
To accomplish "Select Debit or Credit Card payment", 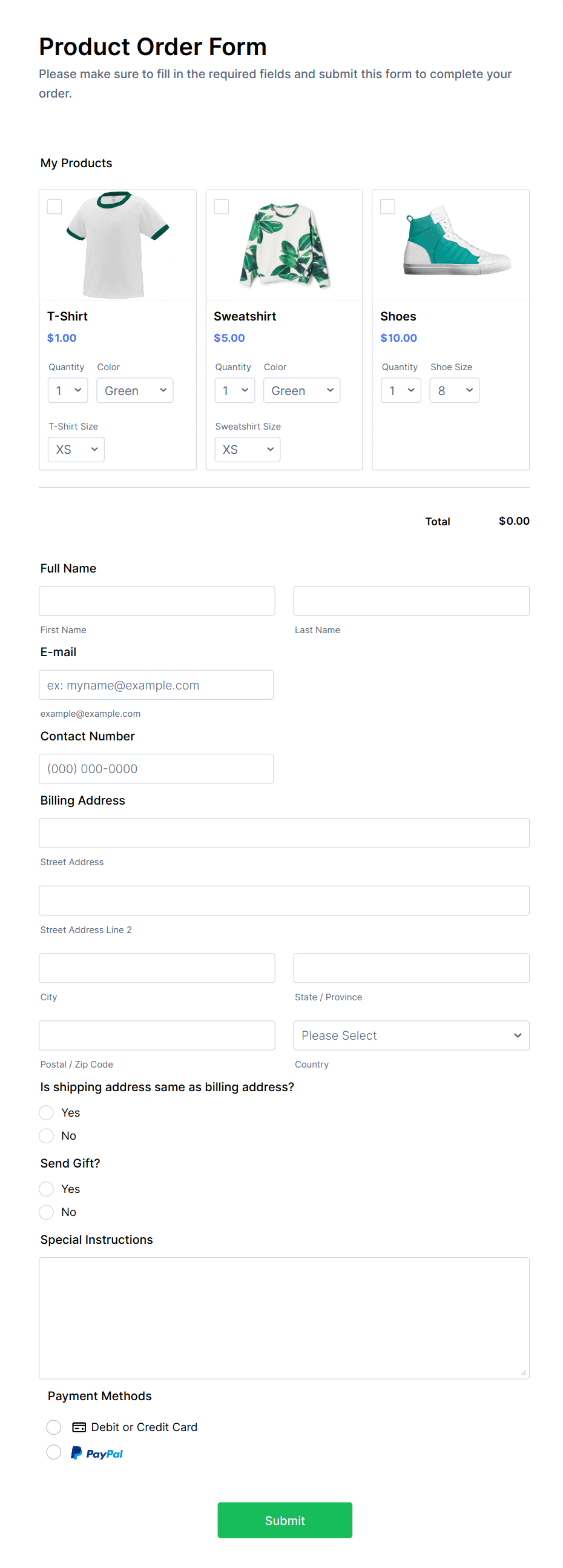I will (54, 1427).
